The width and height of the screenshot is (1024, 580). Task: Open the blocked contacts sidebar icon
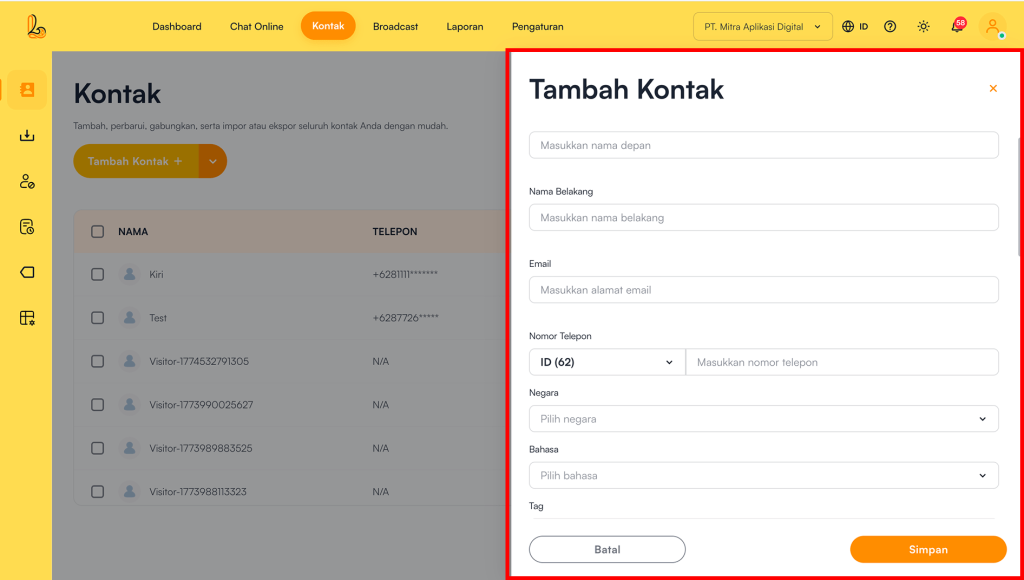click(x=27, y=181)
